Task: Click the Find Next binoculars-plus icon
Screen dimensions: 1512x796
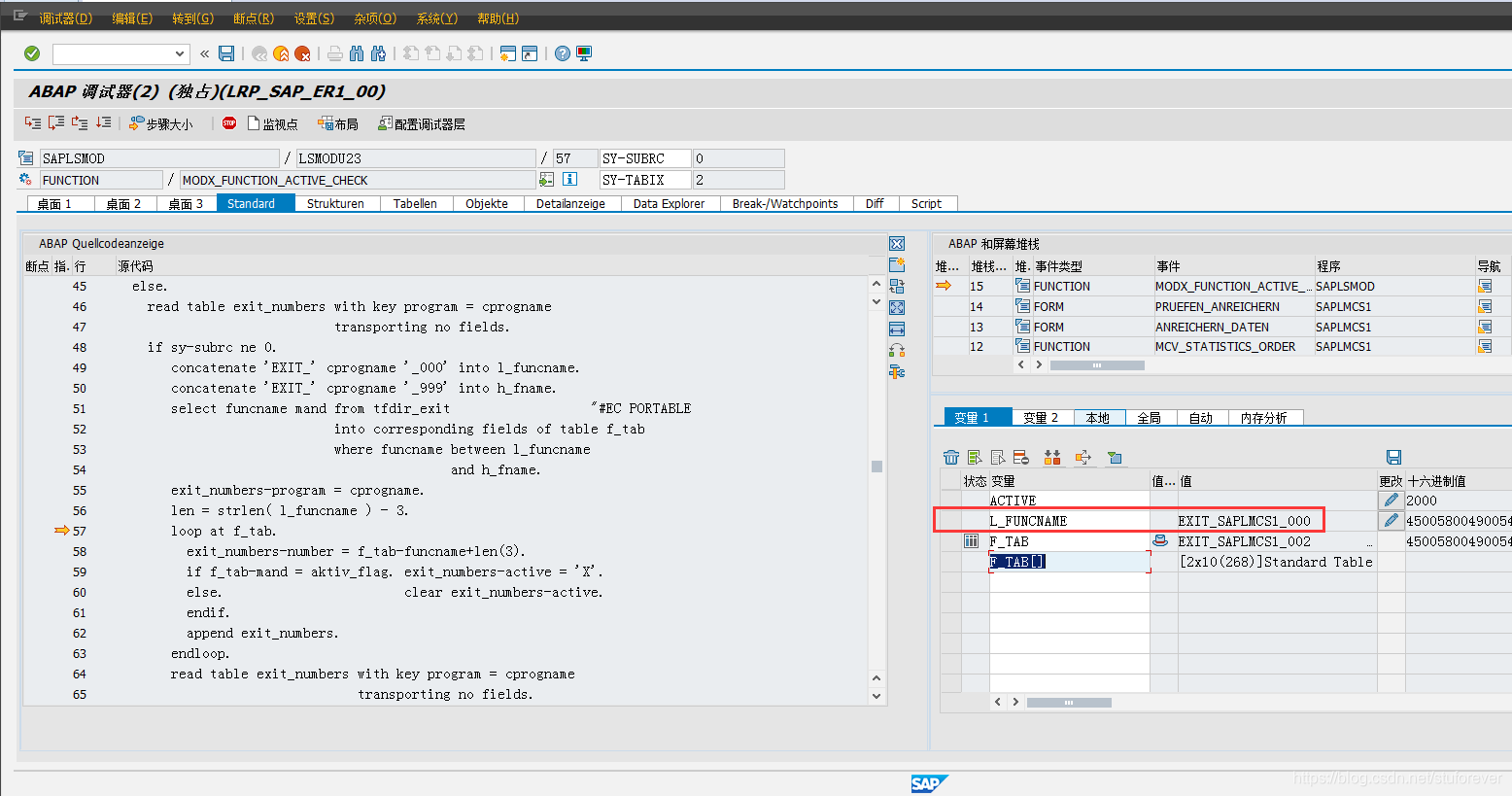Action: click(x=379, y=53)
